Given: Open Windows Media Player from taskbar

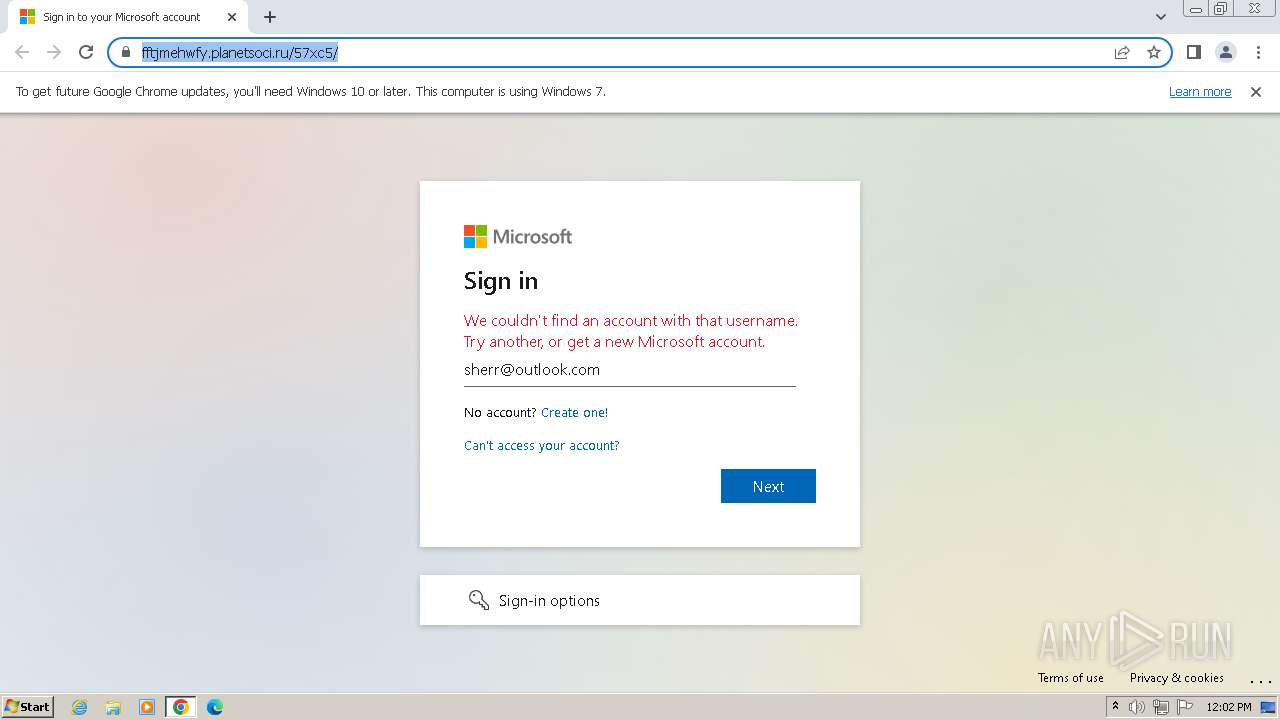Looking at the screenshot, I should point(147,707).
